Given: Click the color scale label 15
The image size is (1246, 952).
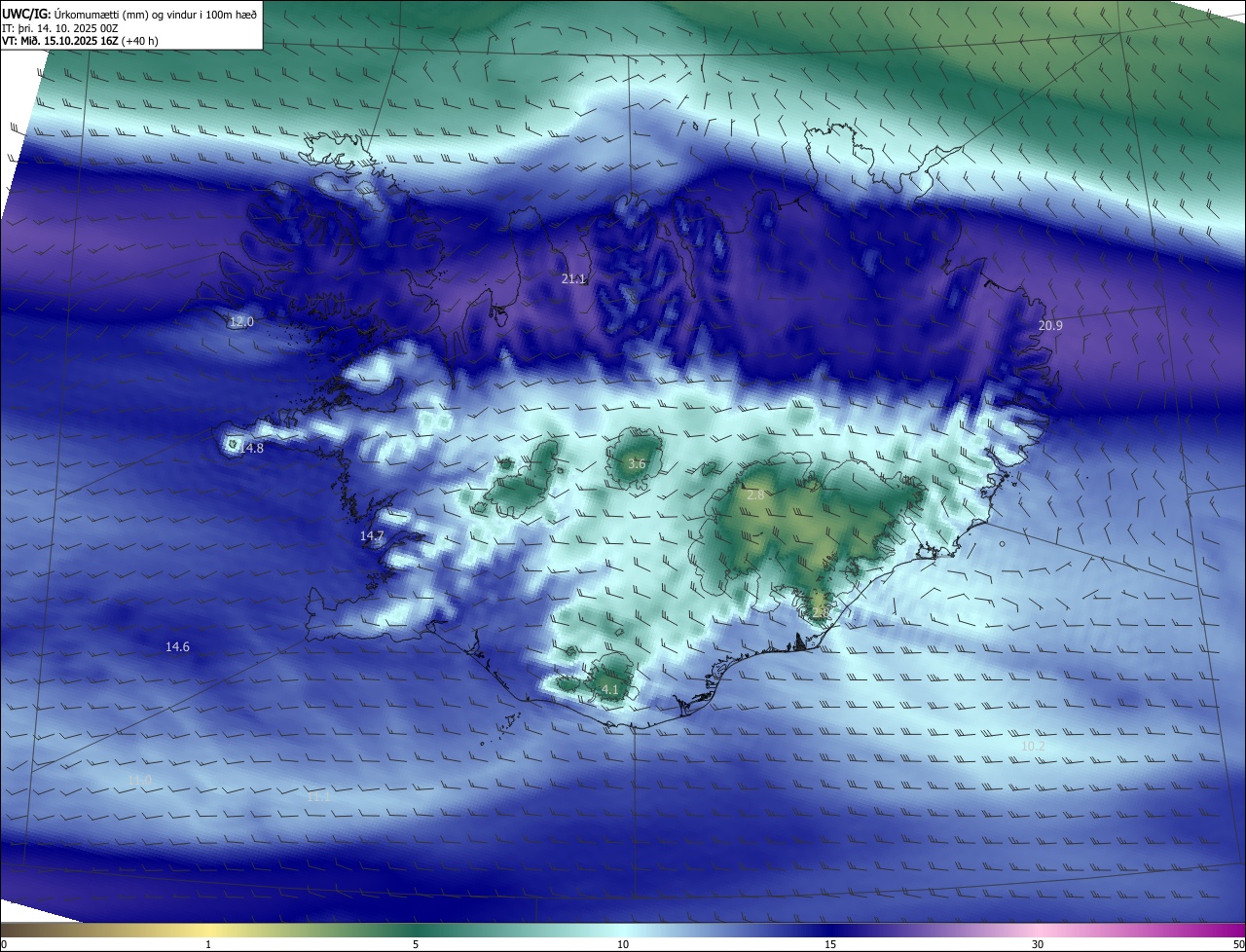Looking at the screenshot, I should pyautogui.click(x=830, y=944).
